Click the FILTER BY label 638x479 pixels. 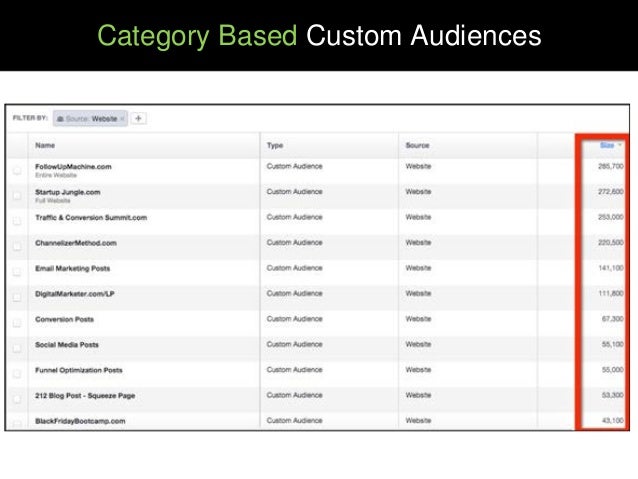(x=30, y=118)
